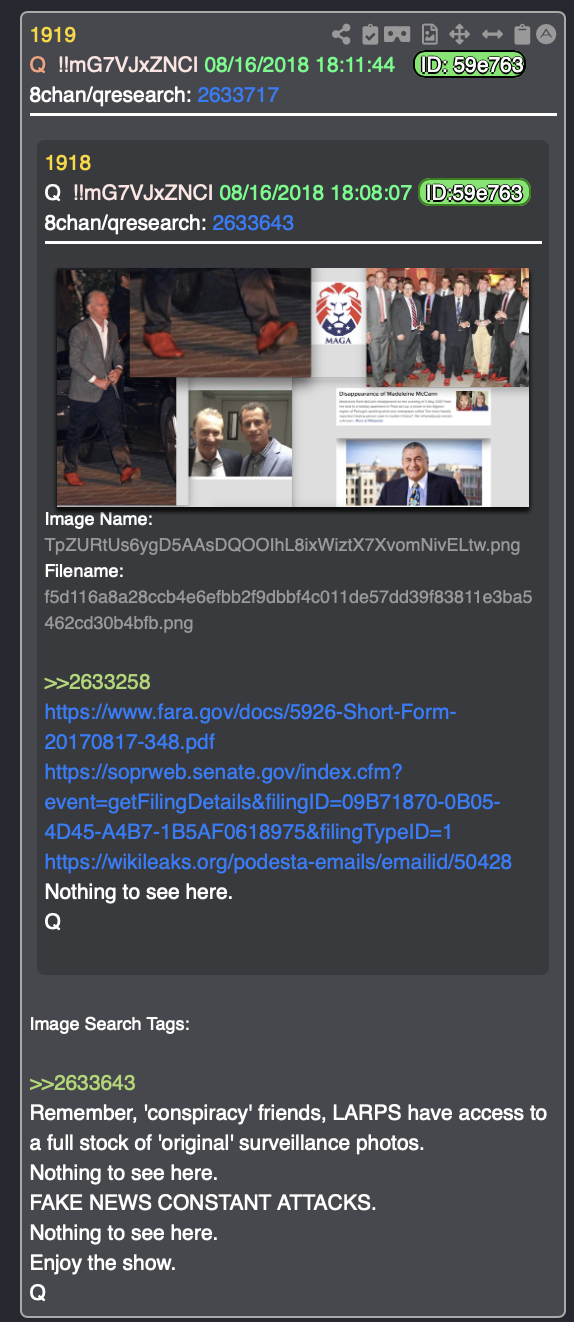Click the plain clipboard copy icon
This screenshot has height=1322, width=574.
click(521, 35)
